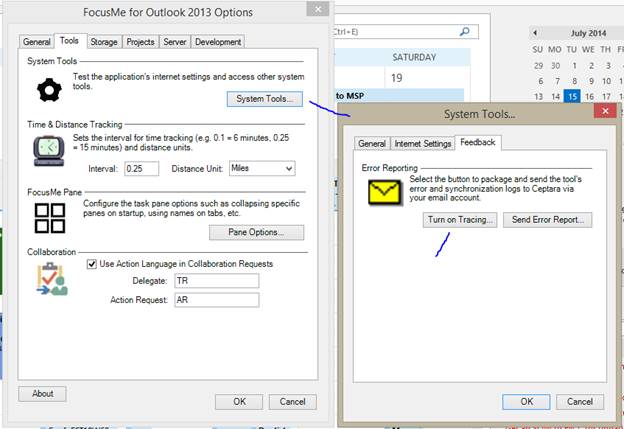
Task: Click the July 2014 month header
Action: 588,33
